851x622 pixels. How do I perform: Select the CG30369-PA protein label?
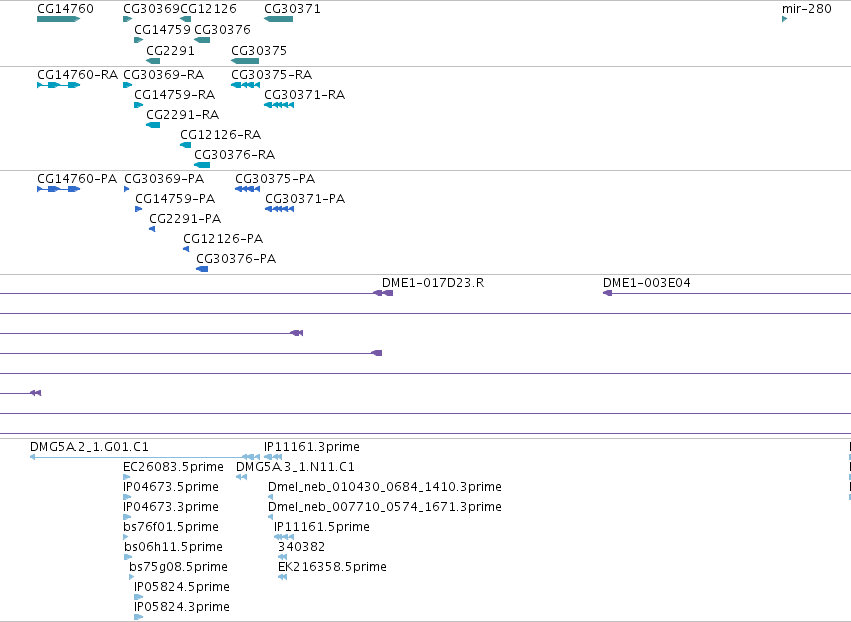pyautogui.click(x=164, y=179)
